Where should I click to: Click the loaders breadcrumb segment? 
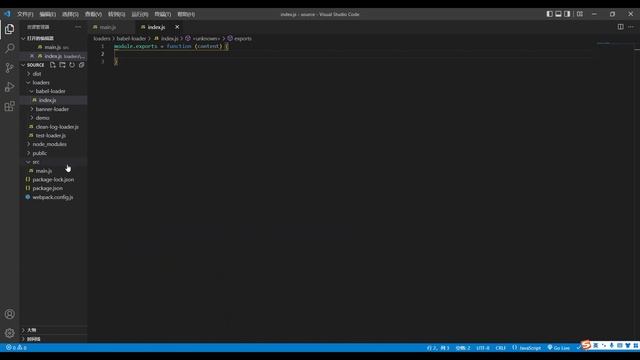pyautogui.click(x=102, y=38)
